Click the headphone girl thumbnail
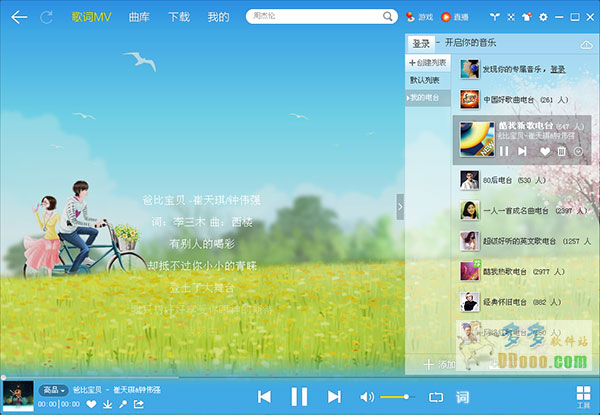This screenshot has height=415, width=600. pyautogui.click(x=470, y=69)
